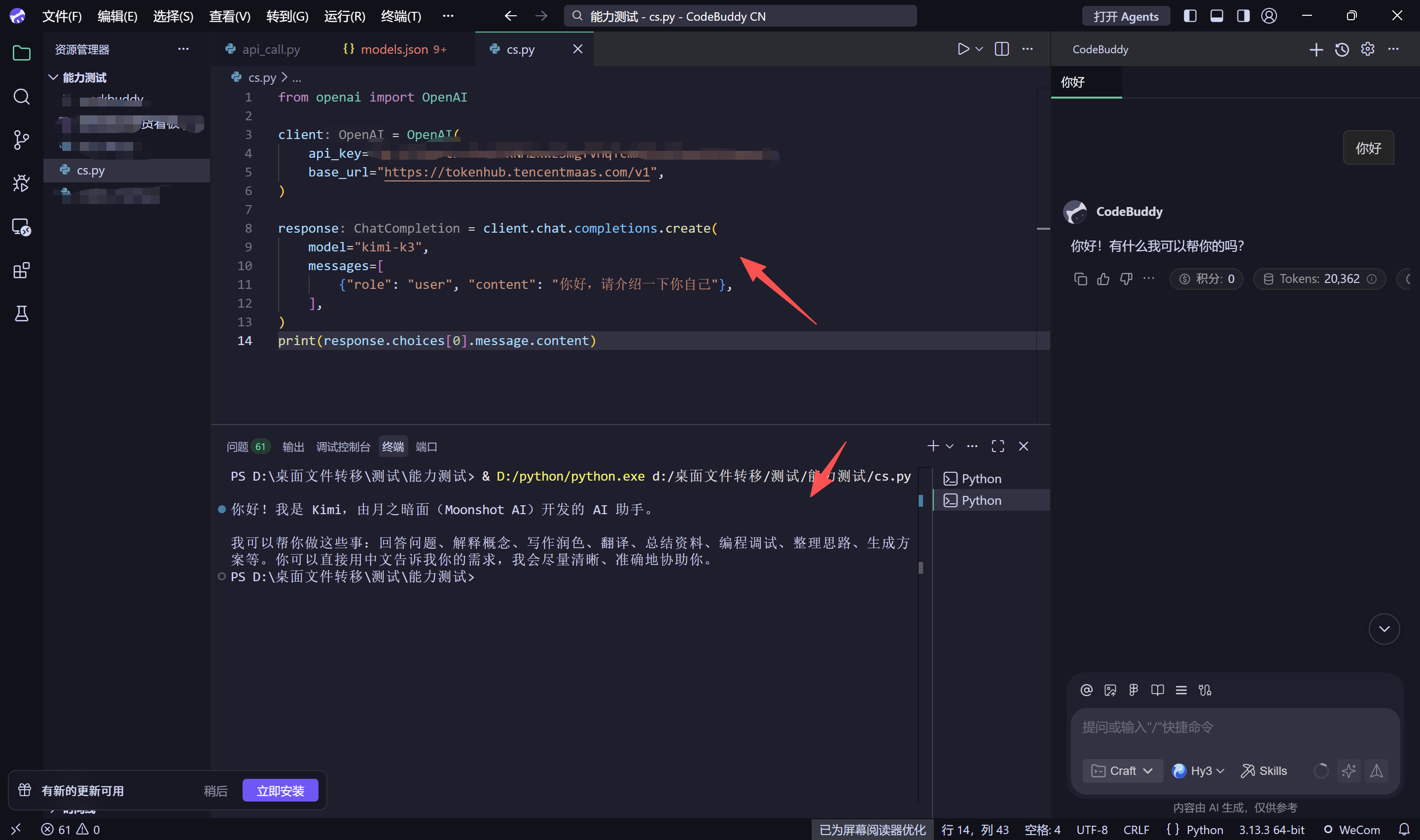Open the Explorer view in activity bar
The image size is (1420, 840).
[22, 53]
